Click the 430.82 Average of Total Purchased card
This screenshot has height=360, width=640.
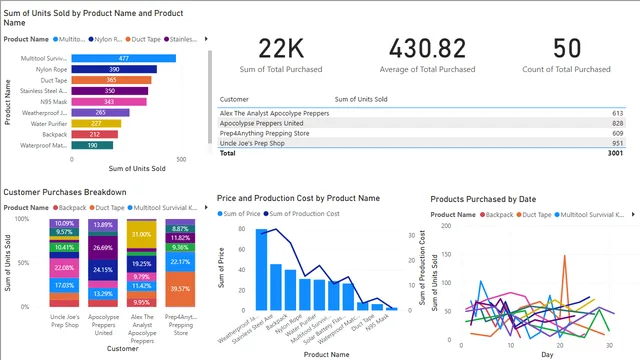click(x=427, y=55)
